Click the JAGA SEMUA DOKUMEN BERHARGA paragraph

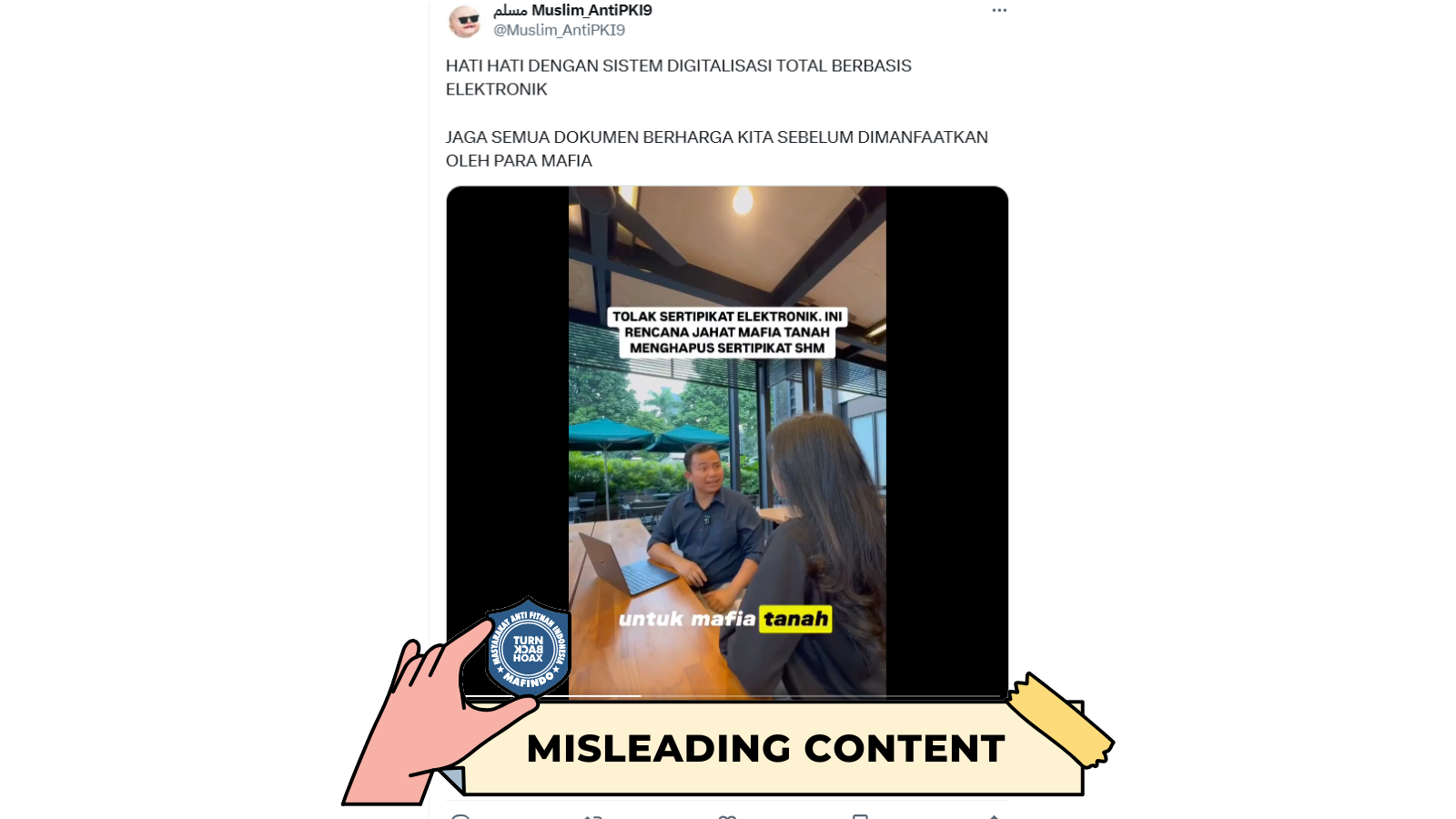pyautogui.click(x=716, y=148)
